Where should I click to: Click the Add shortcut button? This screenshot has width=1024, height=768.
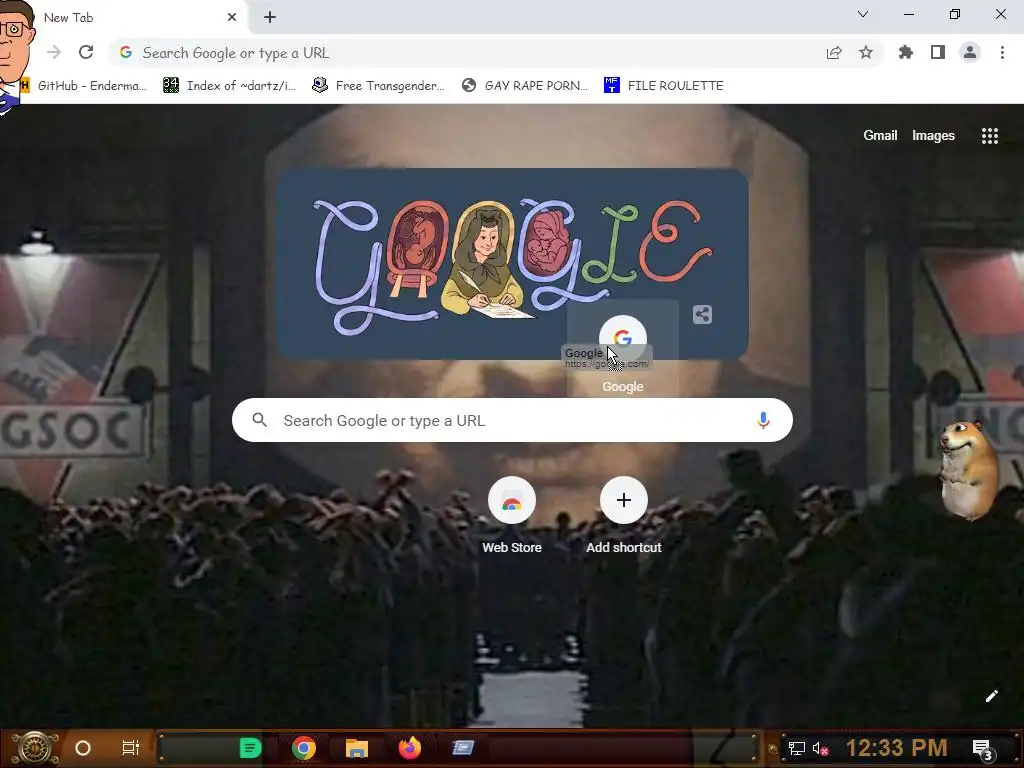(x=624, y=516)
